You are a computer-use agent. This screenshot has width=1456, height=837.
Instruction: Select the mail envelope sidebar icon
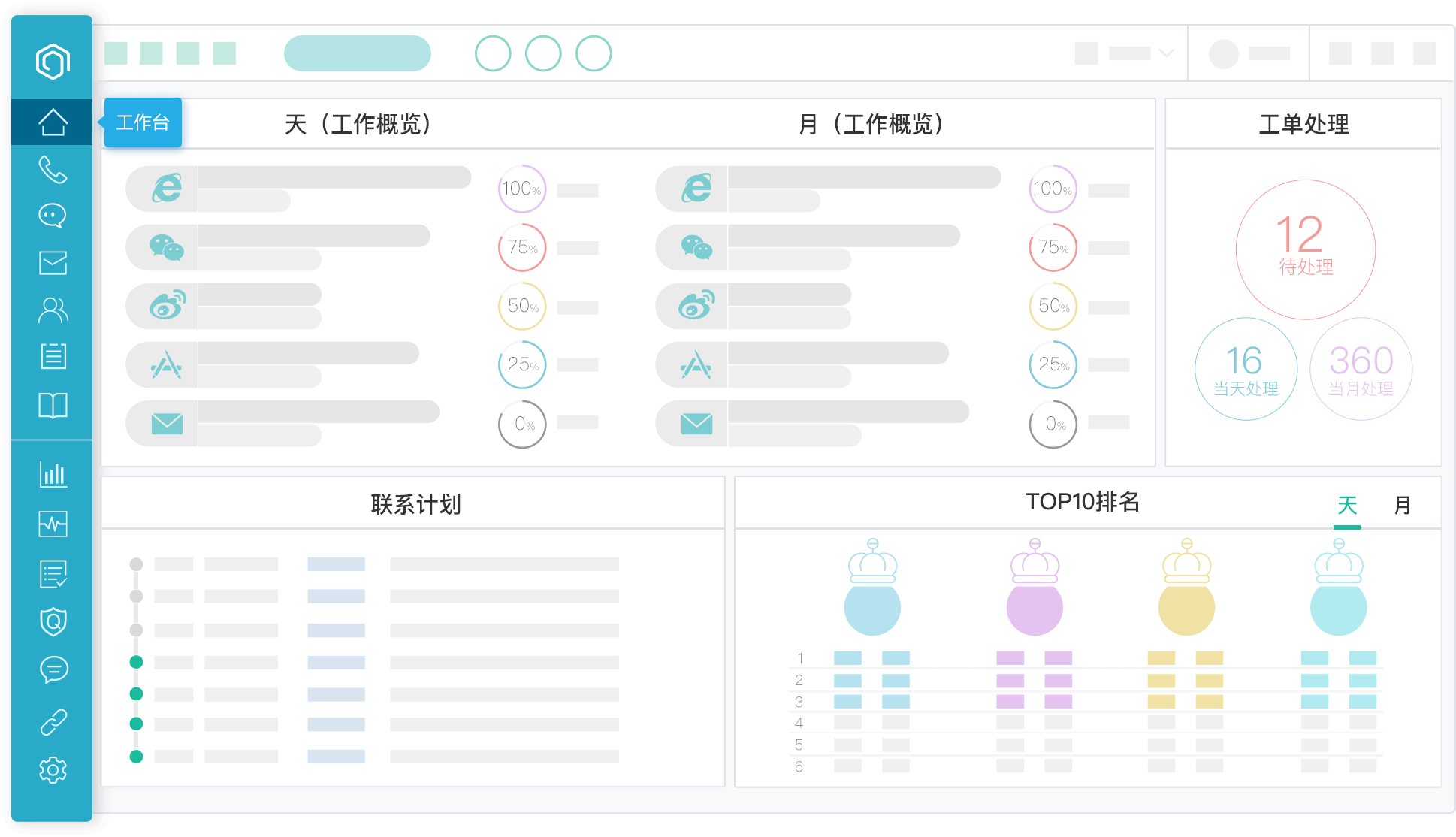(53, 263)
